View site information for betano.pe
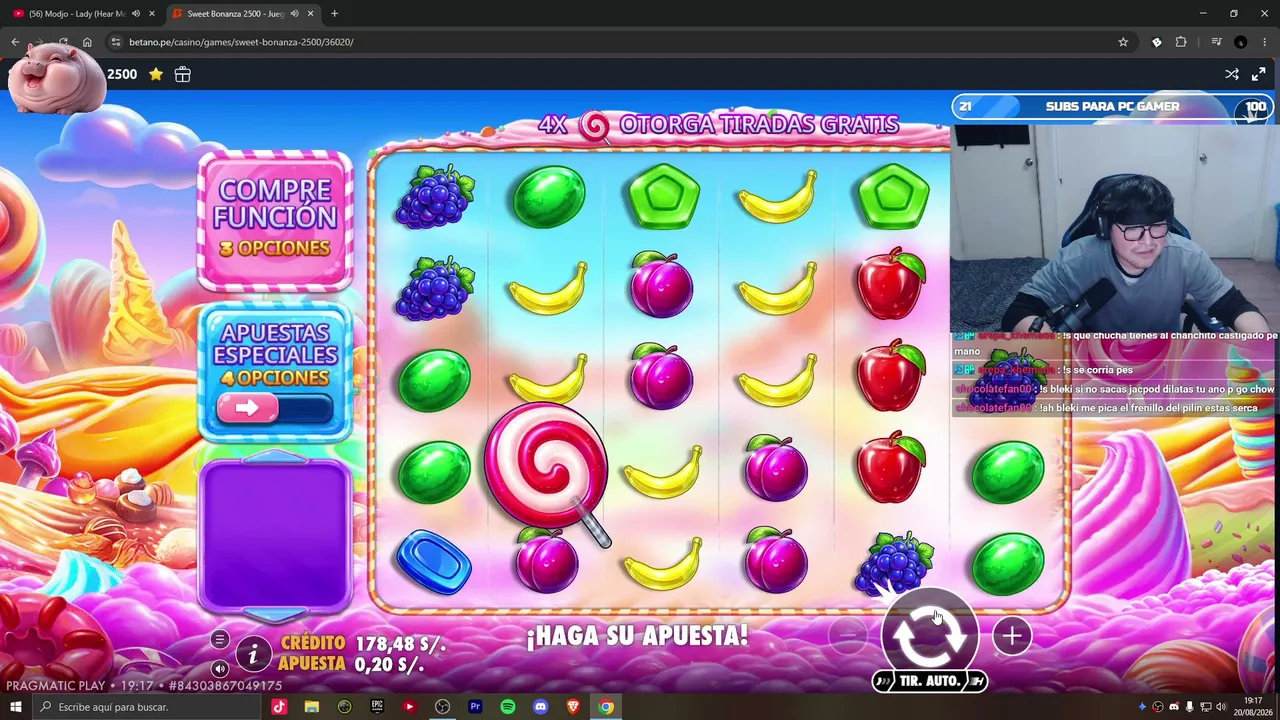 [x=116, y=42]
